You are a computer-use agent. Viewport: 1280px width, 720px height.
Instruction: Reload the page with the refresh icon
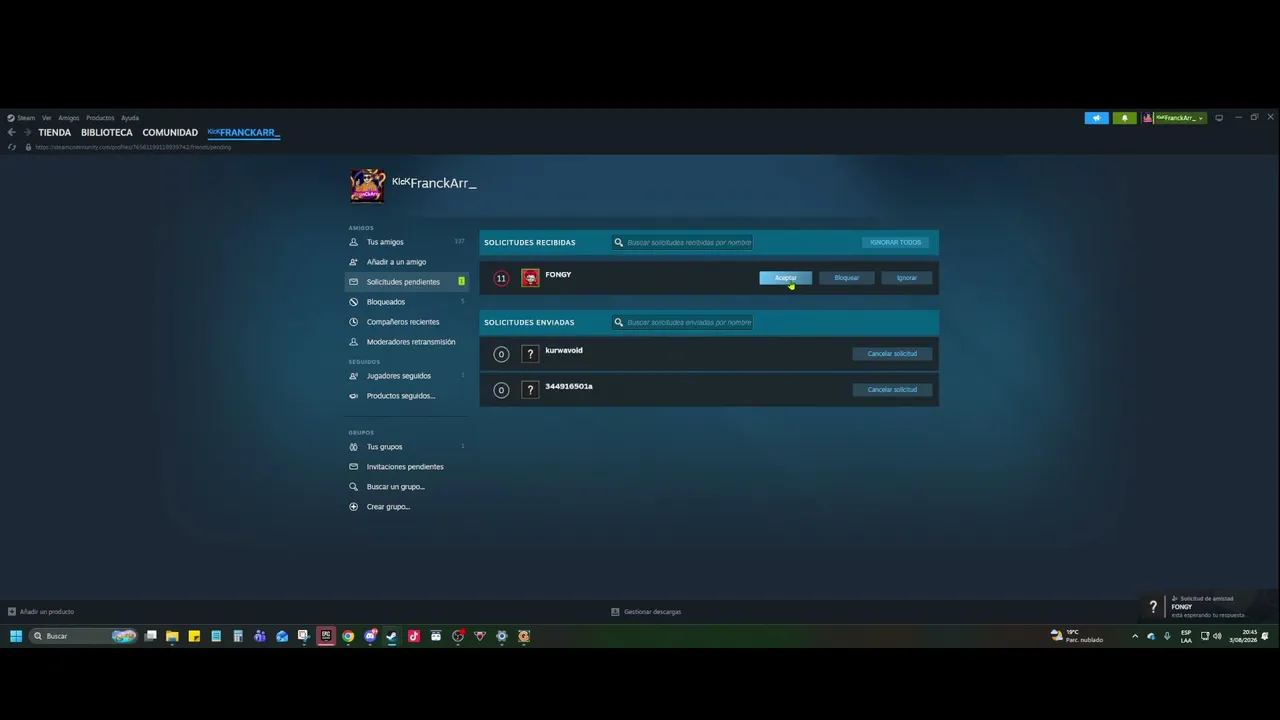pos(12,147)
